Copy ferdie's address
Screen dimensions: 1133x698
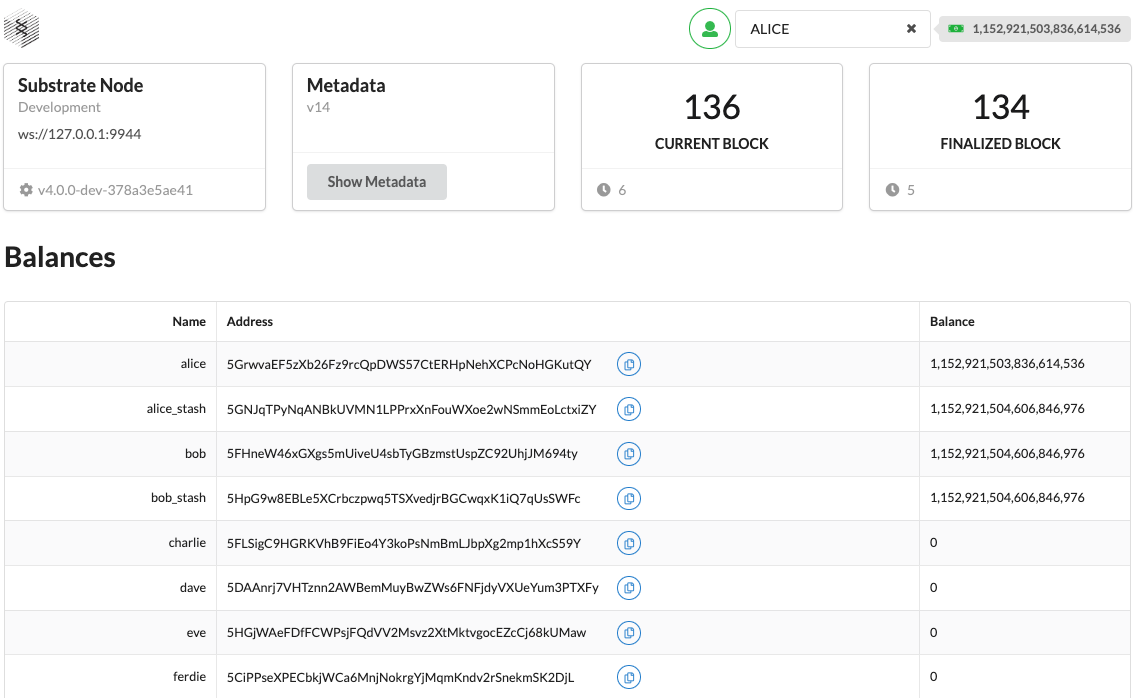(629, 678)
